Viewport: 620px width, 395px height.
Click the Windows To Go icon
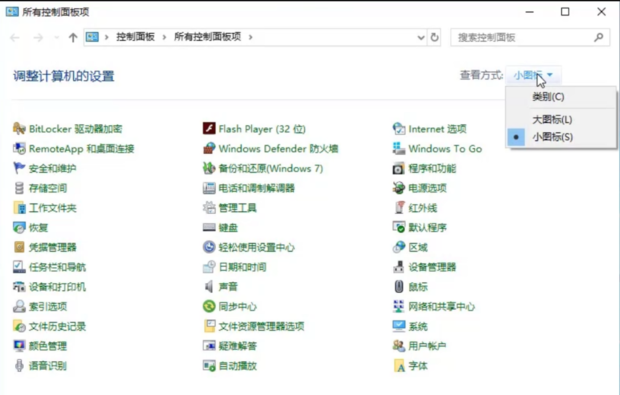click(399, 148)
